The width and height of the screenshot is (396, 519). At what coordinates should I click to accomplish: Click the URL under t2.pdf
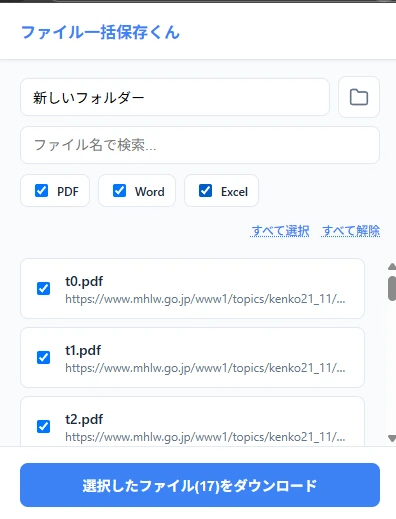point(205,437)
